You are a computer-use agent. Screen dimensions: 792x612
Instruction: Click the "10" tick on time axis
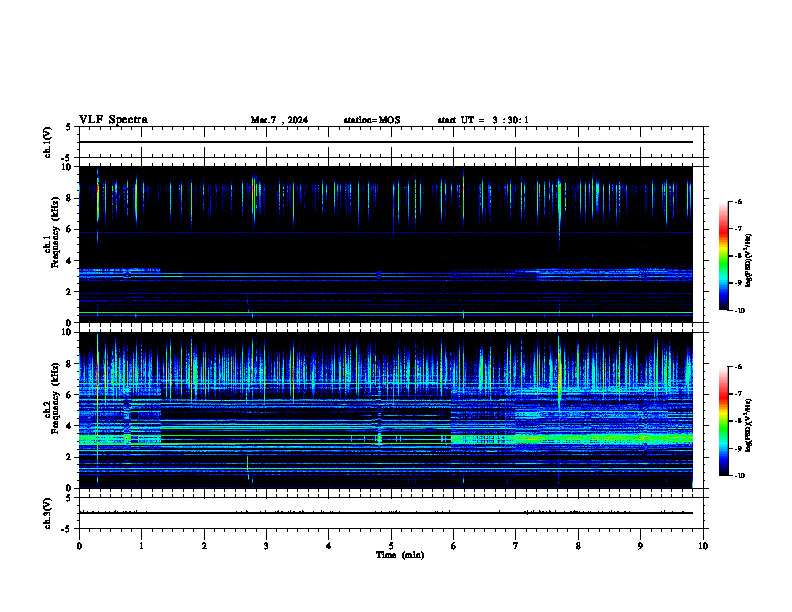coord(703,546)
